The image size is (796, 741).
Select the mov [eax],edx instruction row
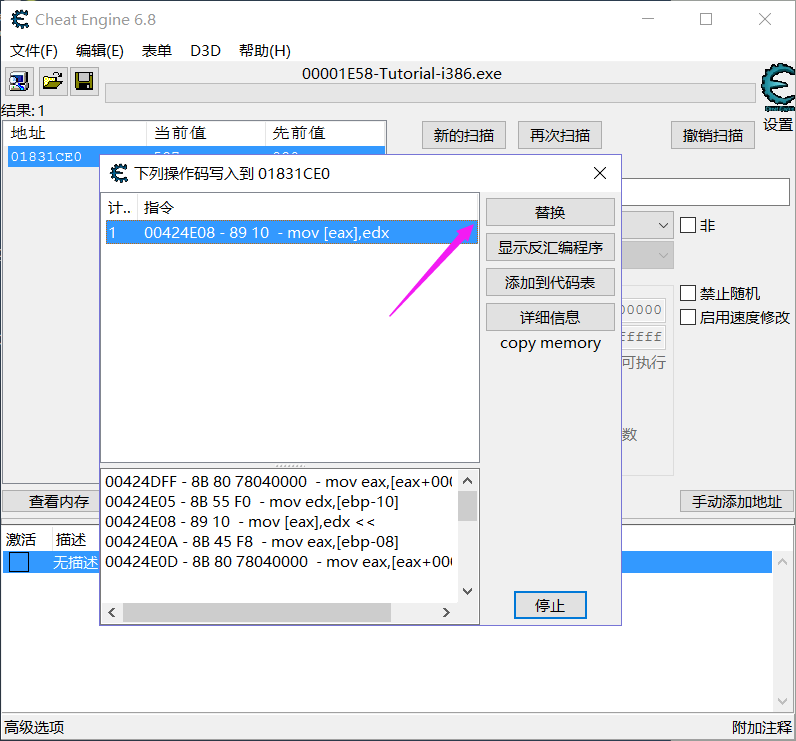(x=291, y=232)
